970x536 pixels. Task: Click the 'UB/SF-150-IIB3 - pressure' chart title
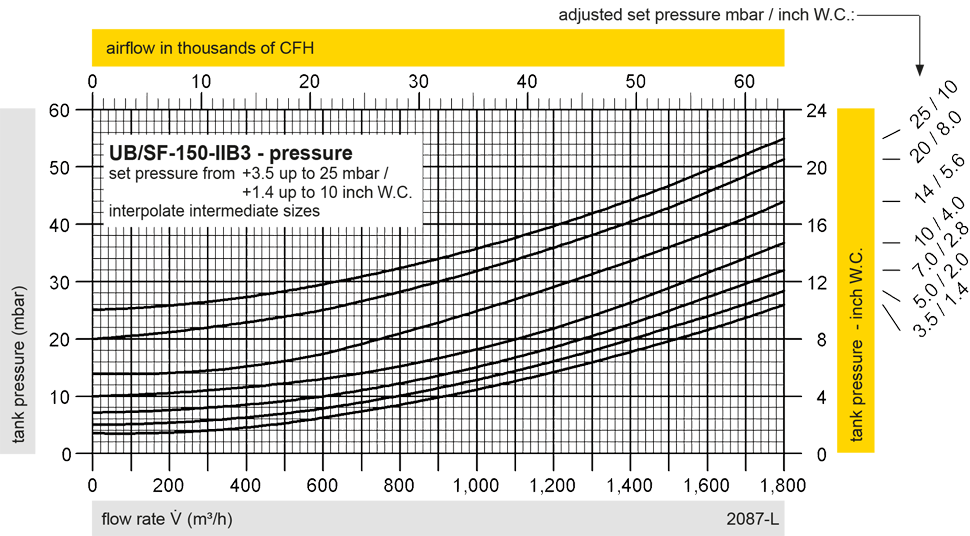point(229,154)
